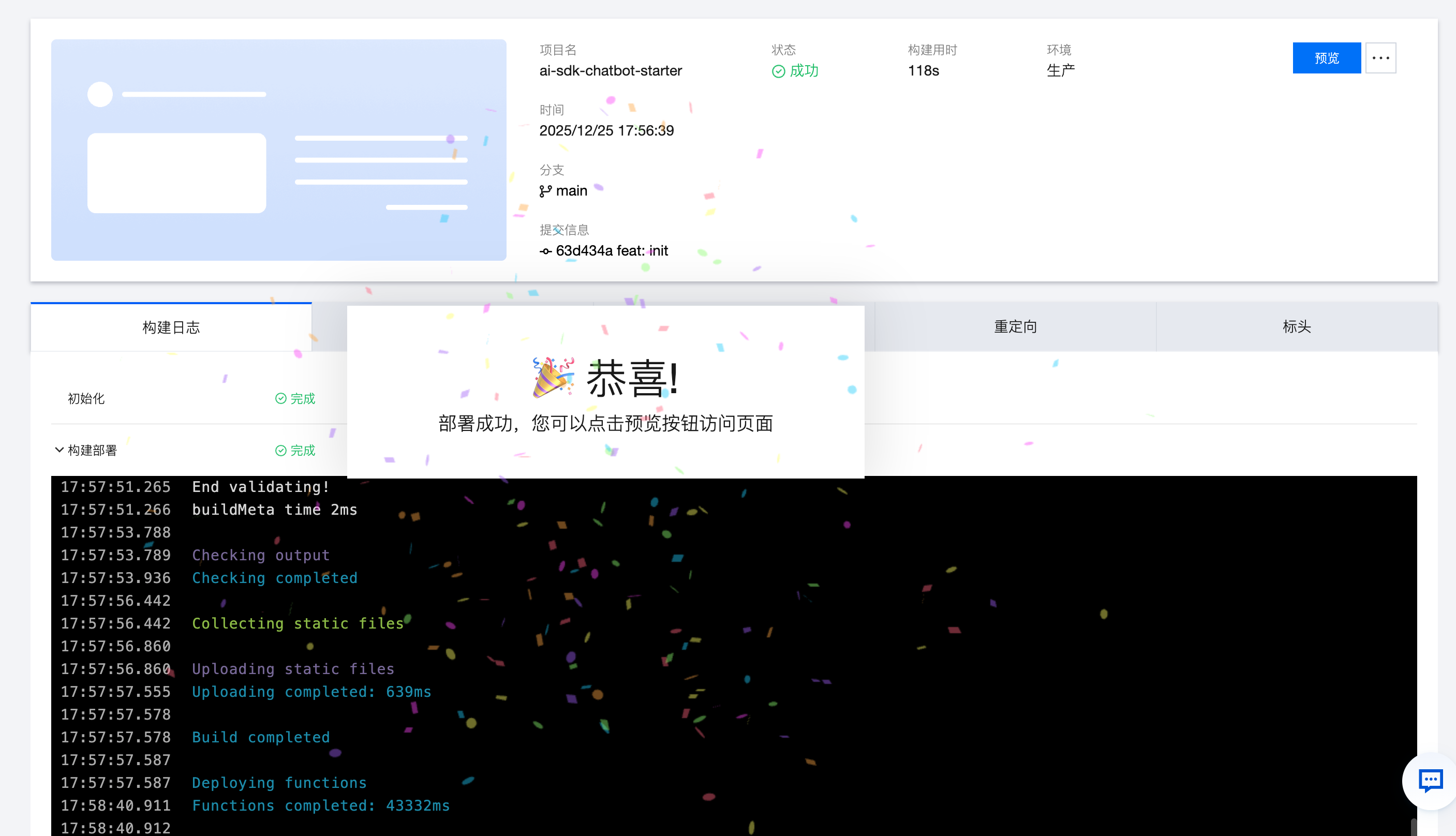Viewport: 1456px width, 836px height.
Task: Click the site preview thumbnail image
Action: coord(278,150)
